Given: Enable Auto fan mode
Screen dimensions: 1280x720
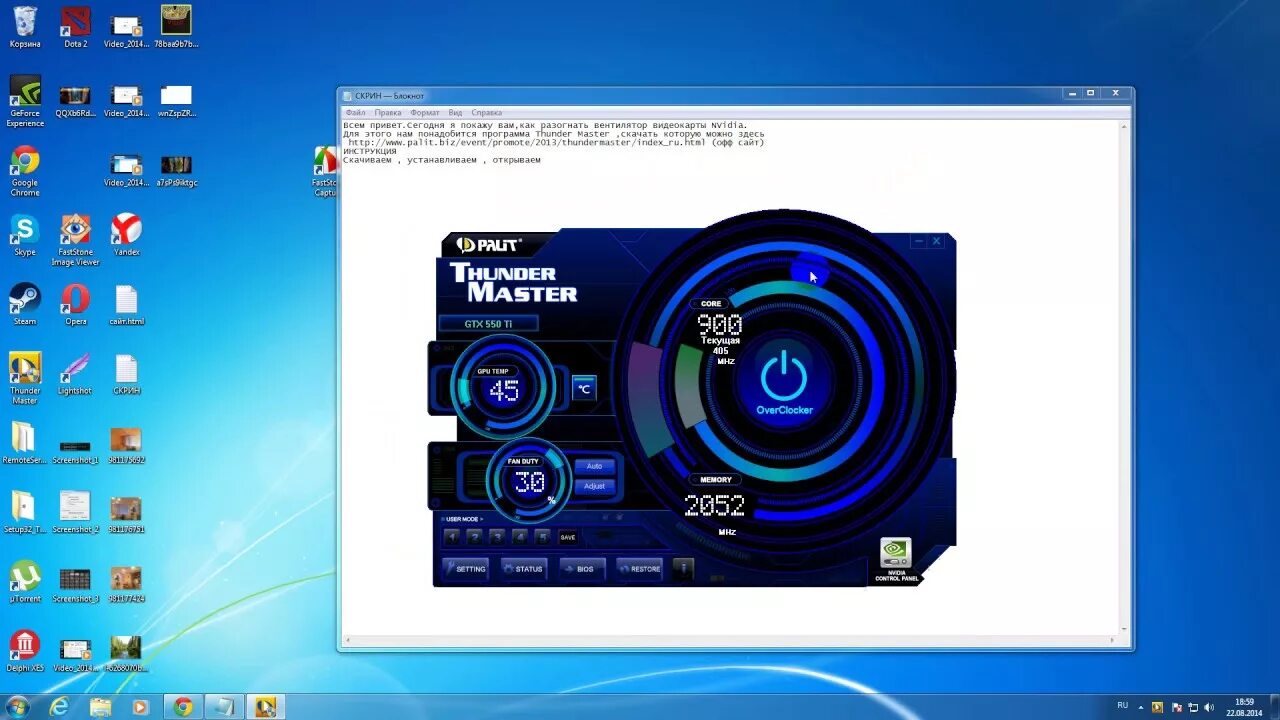Looking at the screenshot, I should tap(594, 466).
